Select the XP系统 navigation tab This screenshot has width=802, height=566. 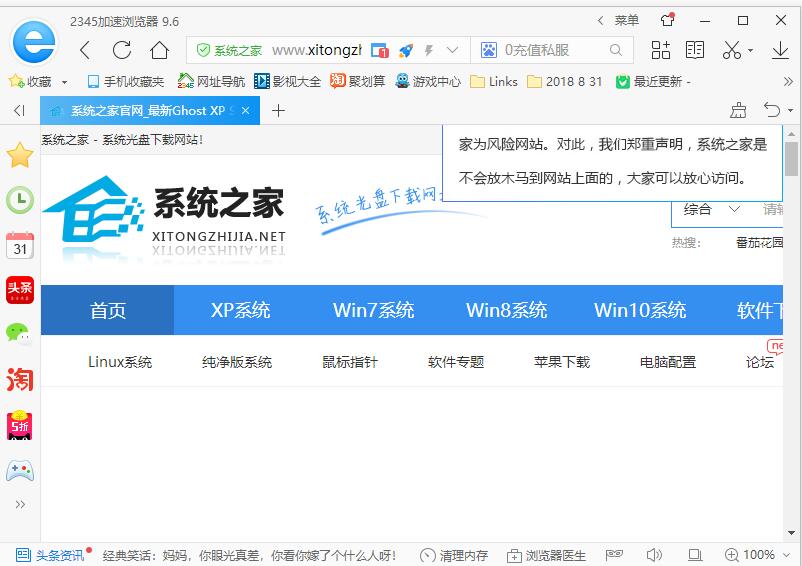coord(240,310)
